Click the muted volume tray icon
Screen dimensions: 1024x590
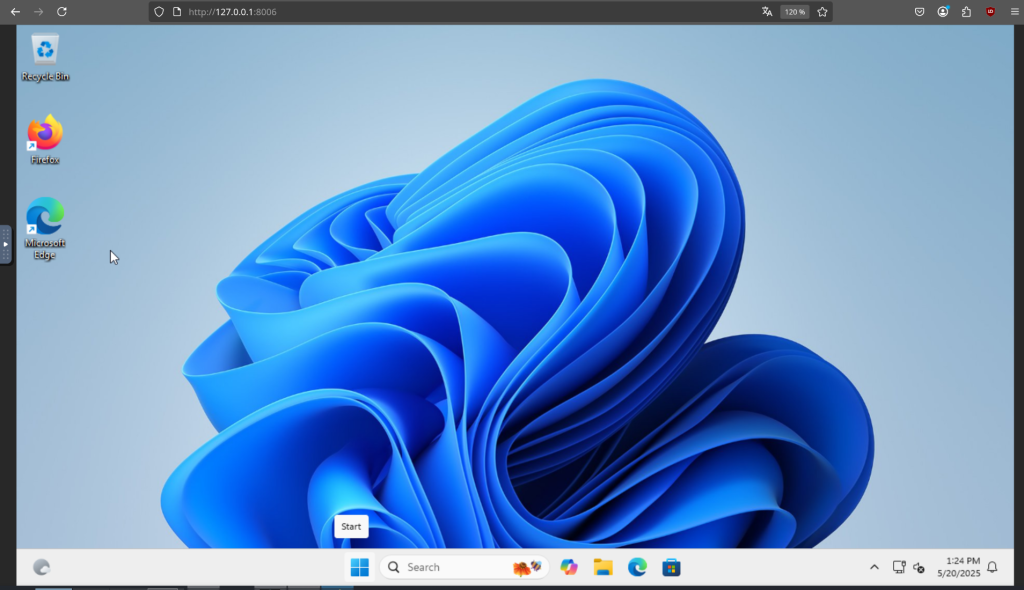click(x=919, y=567)
